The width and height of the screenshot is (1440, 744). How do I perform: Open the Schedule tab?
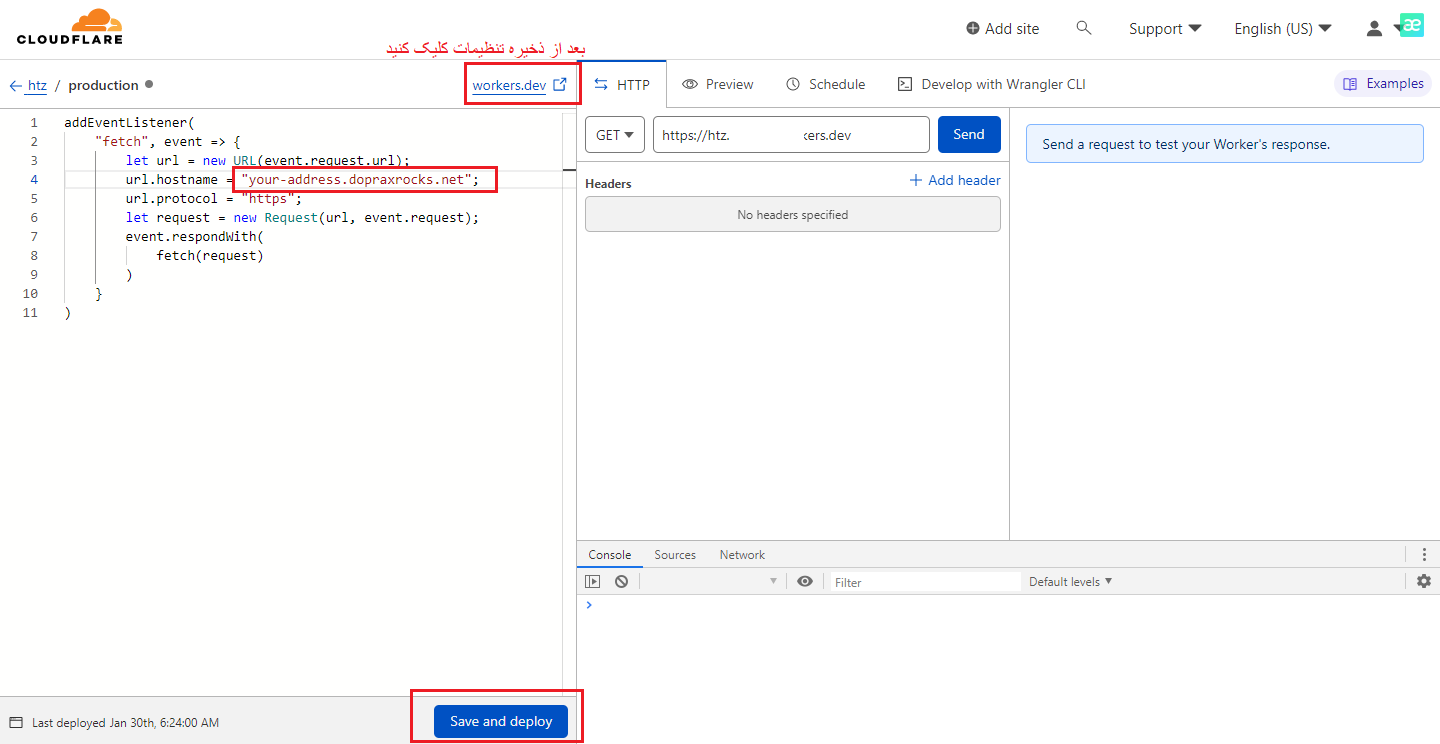tap(826, 85)
